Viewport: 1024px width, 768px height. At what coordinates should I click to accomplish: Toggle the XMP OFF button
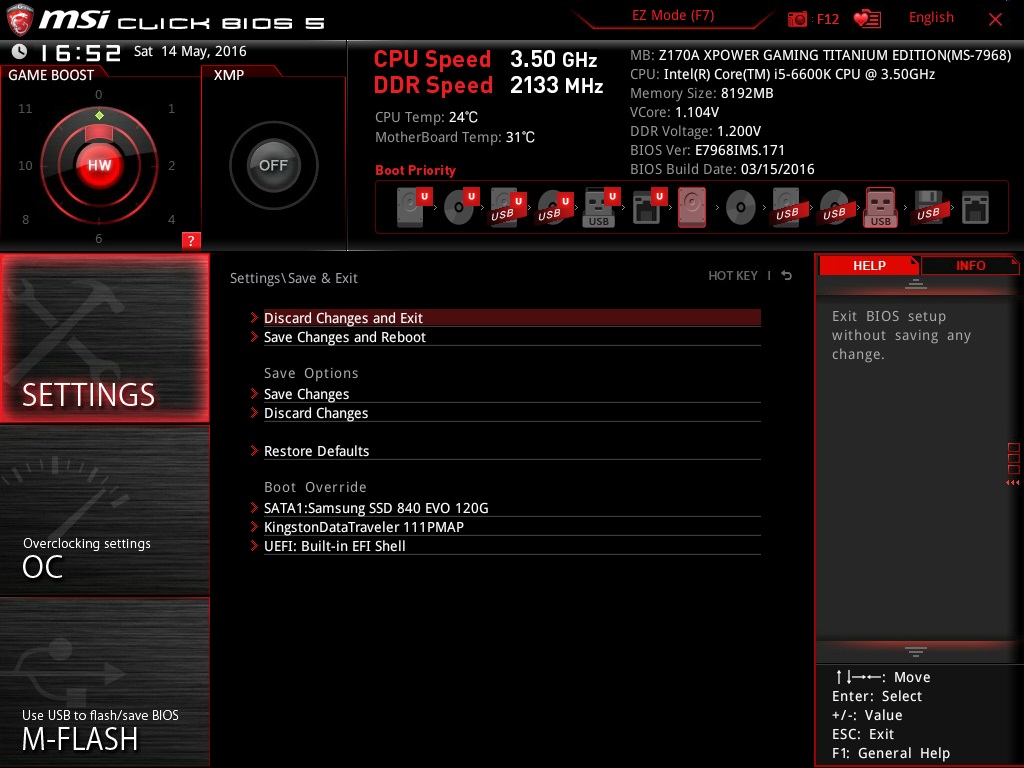273,166
